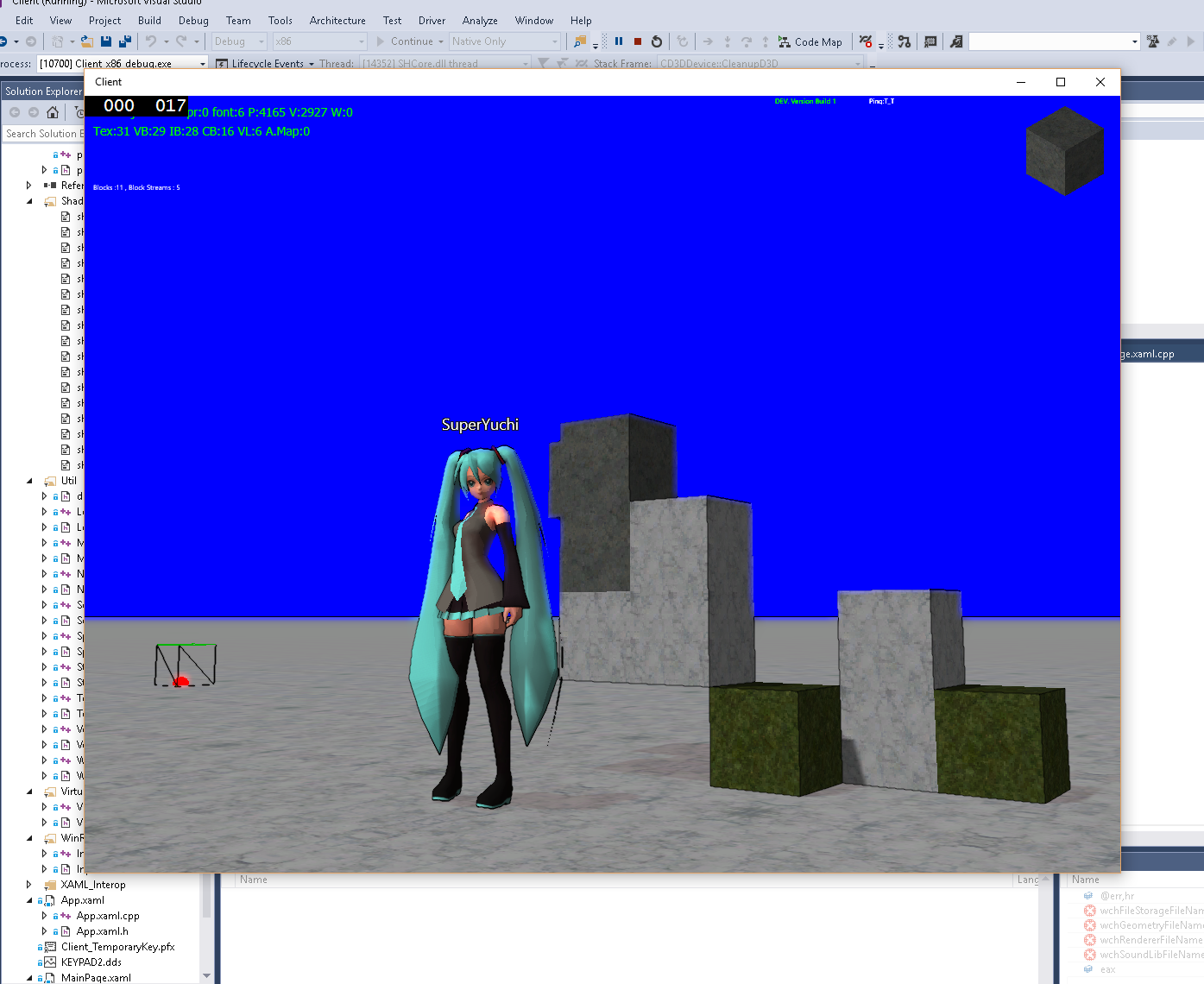
Task: Click the error icon beside wchRendererFileName
Action: [x=1089, y=940]
